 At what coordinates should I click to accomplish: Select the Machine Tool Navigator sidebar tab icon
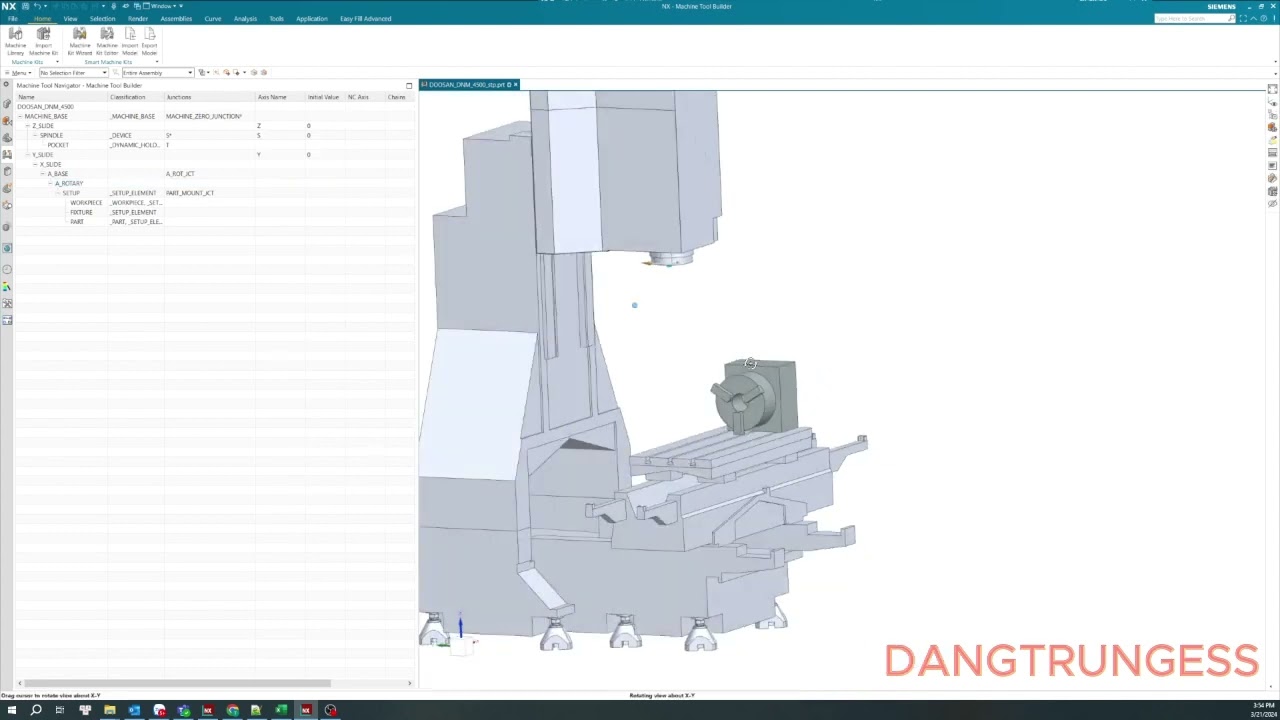7,154
